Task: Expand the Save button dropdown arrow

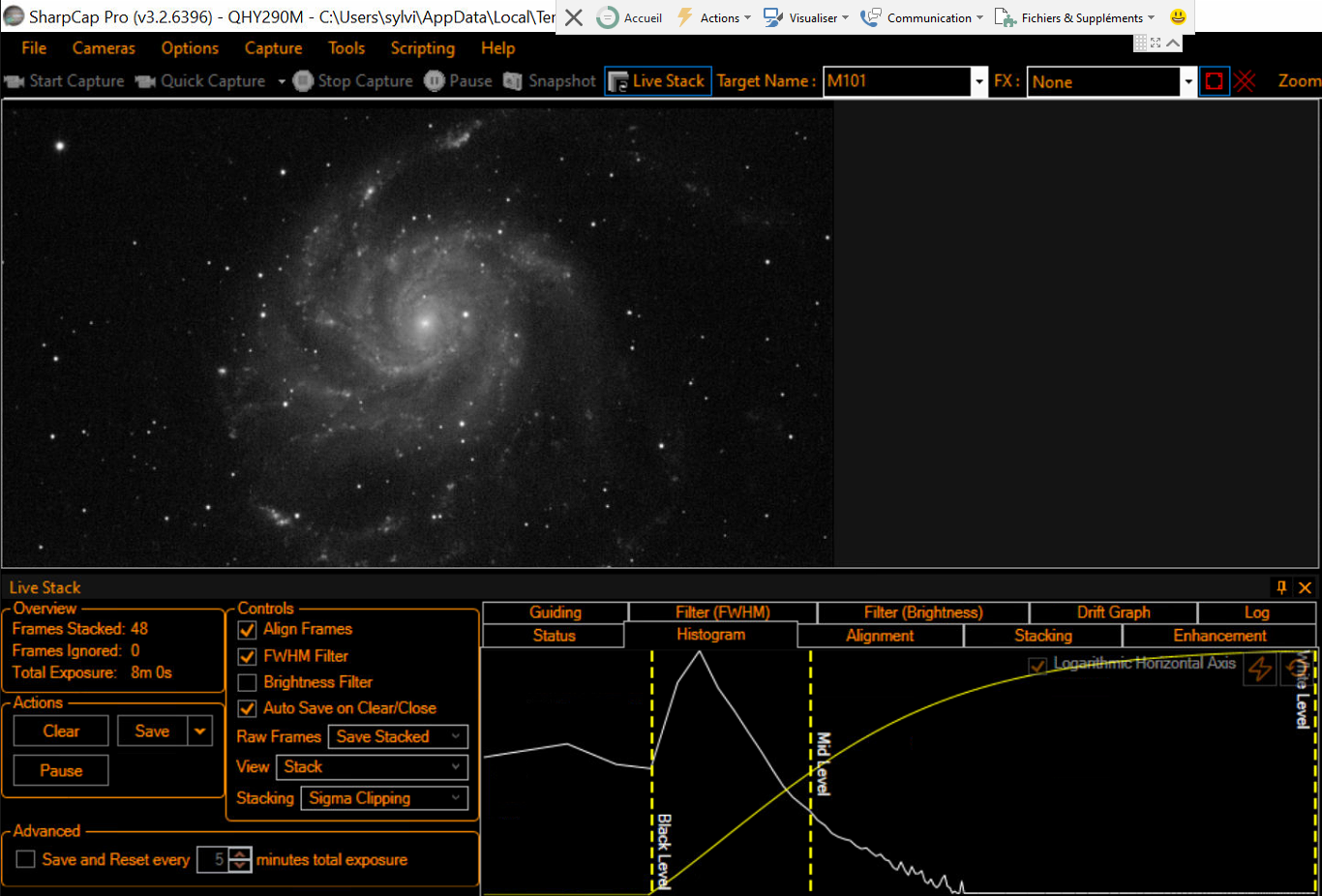Action: click(x=200, y=731)
